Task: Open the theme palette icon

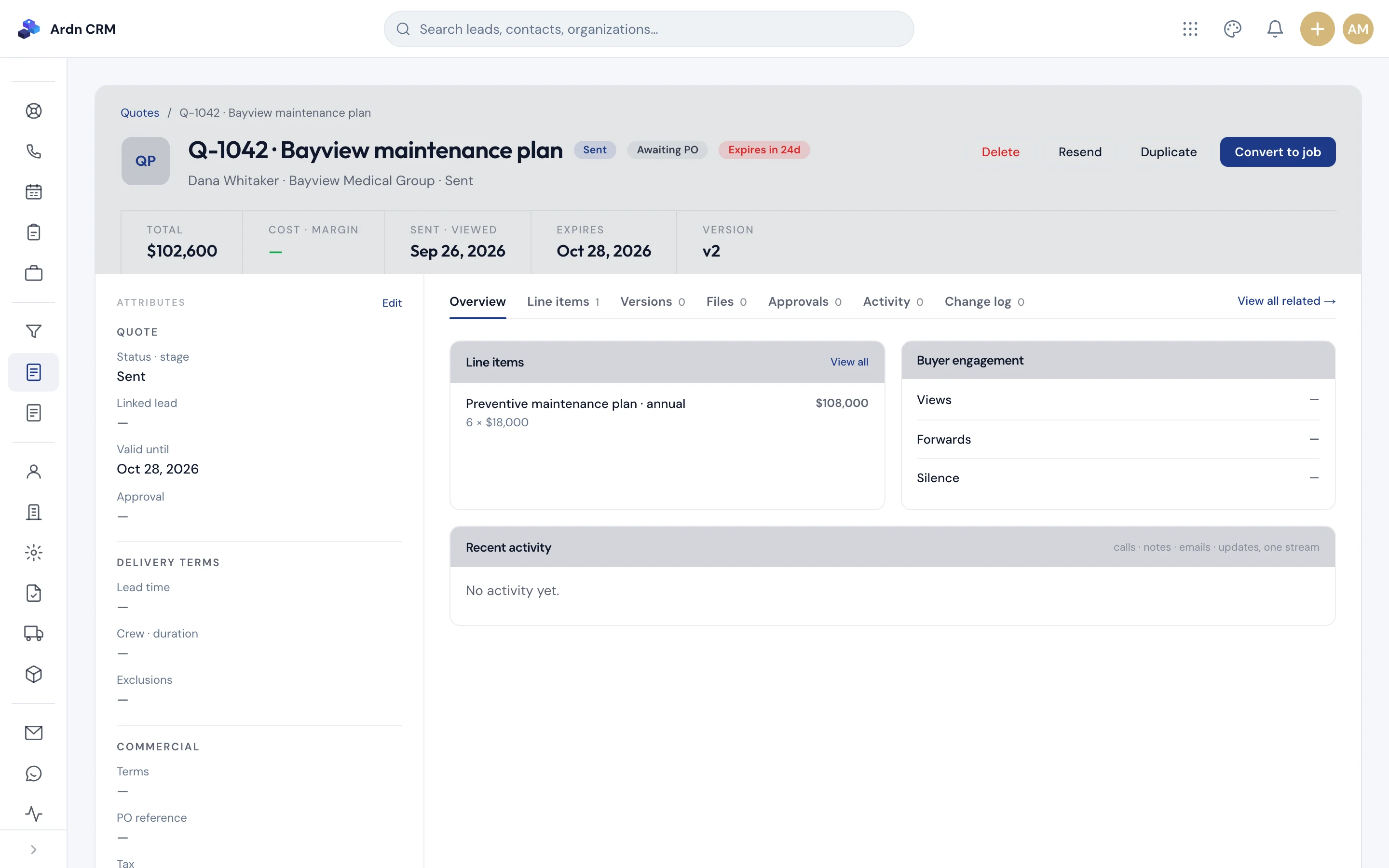Action: (x=1232, y=29)
